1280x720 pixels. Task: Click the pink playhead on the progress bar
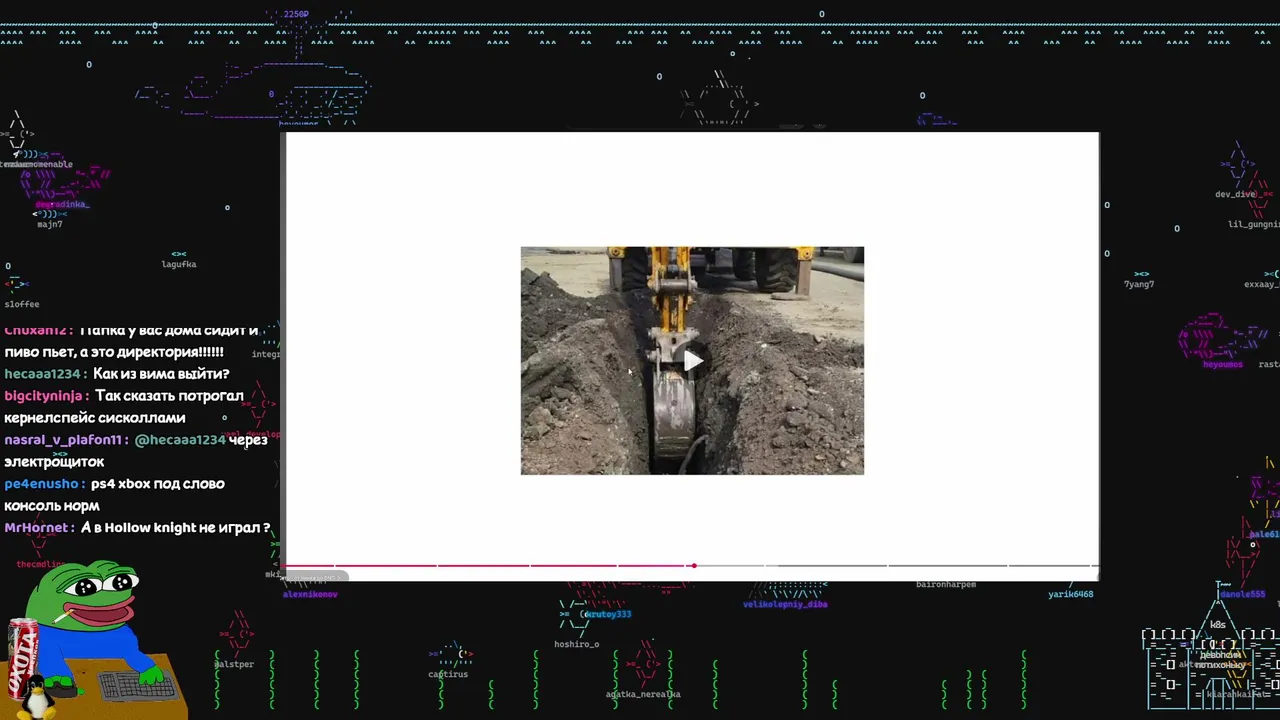click(693, 566)
